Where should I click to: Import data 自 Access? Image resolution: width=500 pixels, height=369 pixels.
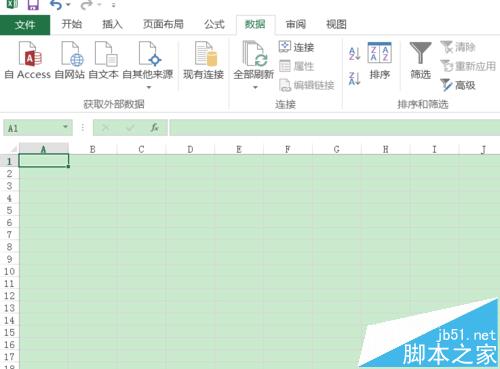[28, 61]
